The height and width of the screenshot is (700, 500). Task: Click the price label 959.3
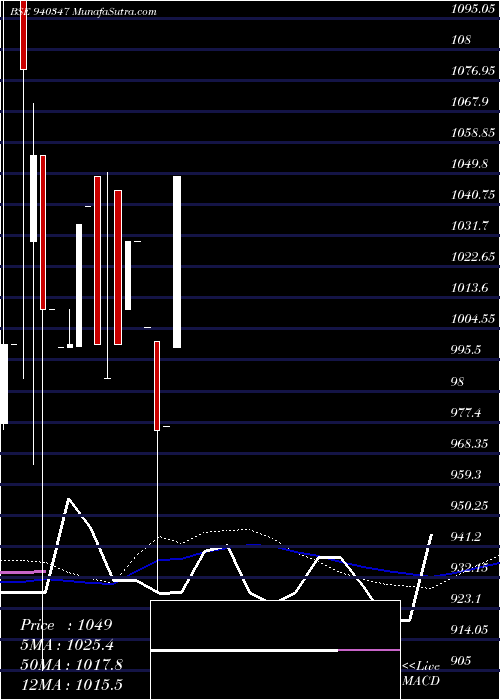[467, 474]
